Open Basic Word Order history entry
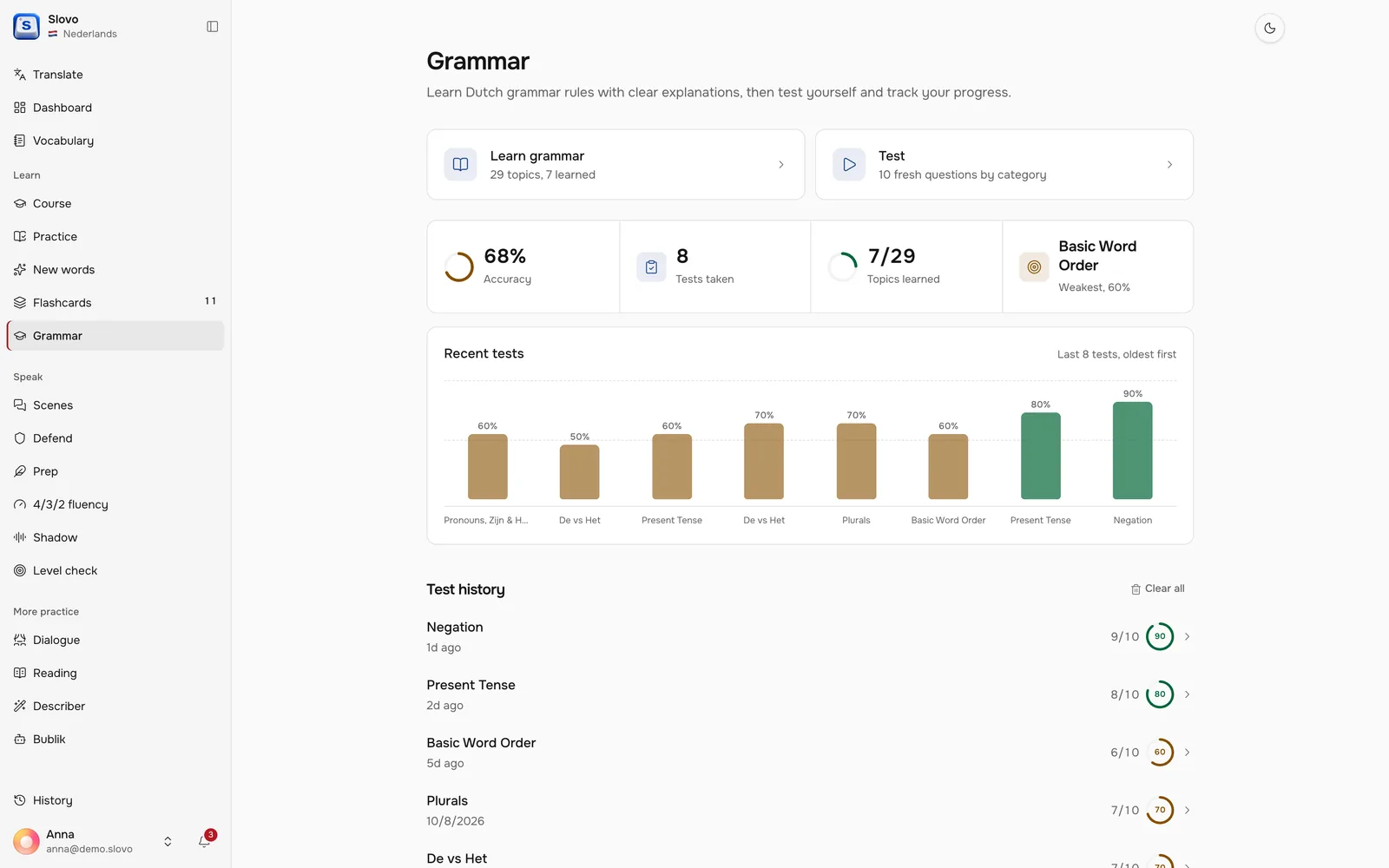The height and width of the screenshot is (868, 1389). (810, 753)
